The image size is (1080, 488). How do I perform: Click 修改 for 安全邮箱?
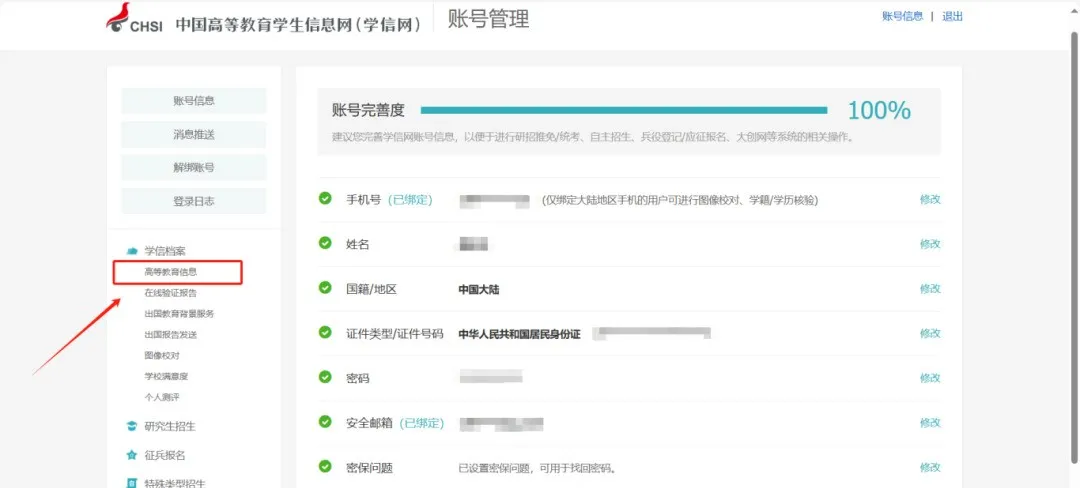(x=930, y=423)
